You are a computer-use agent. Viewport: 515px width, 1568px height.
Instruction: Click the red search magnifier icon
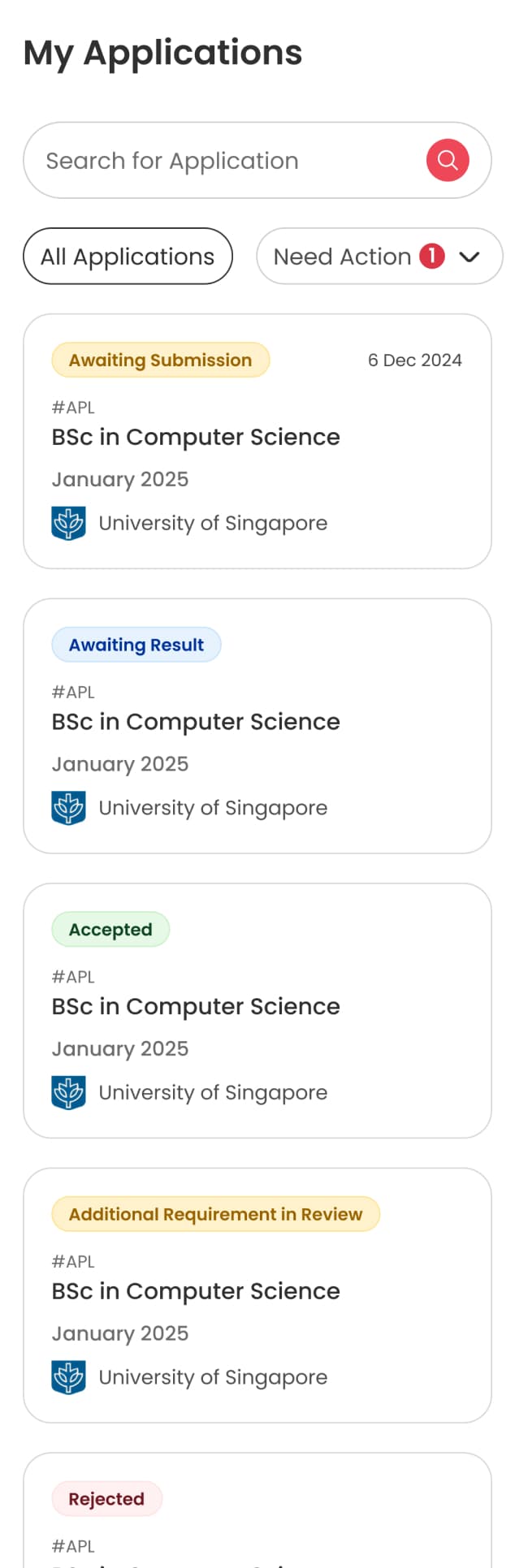coord(448,160)
